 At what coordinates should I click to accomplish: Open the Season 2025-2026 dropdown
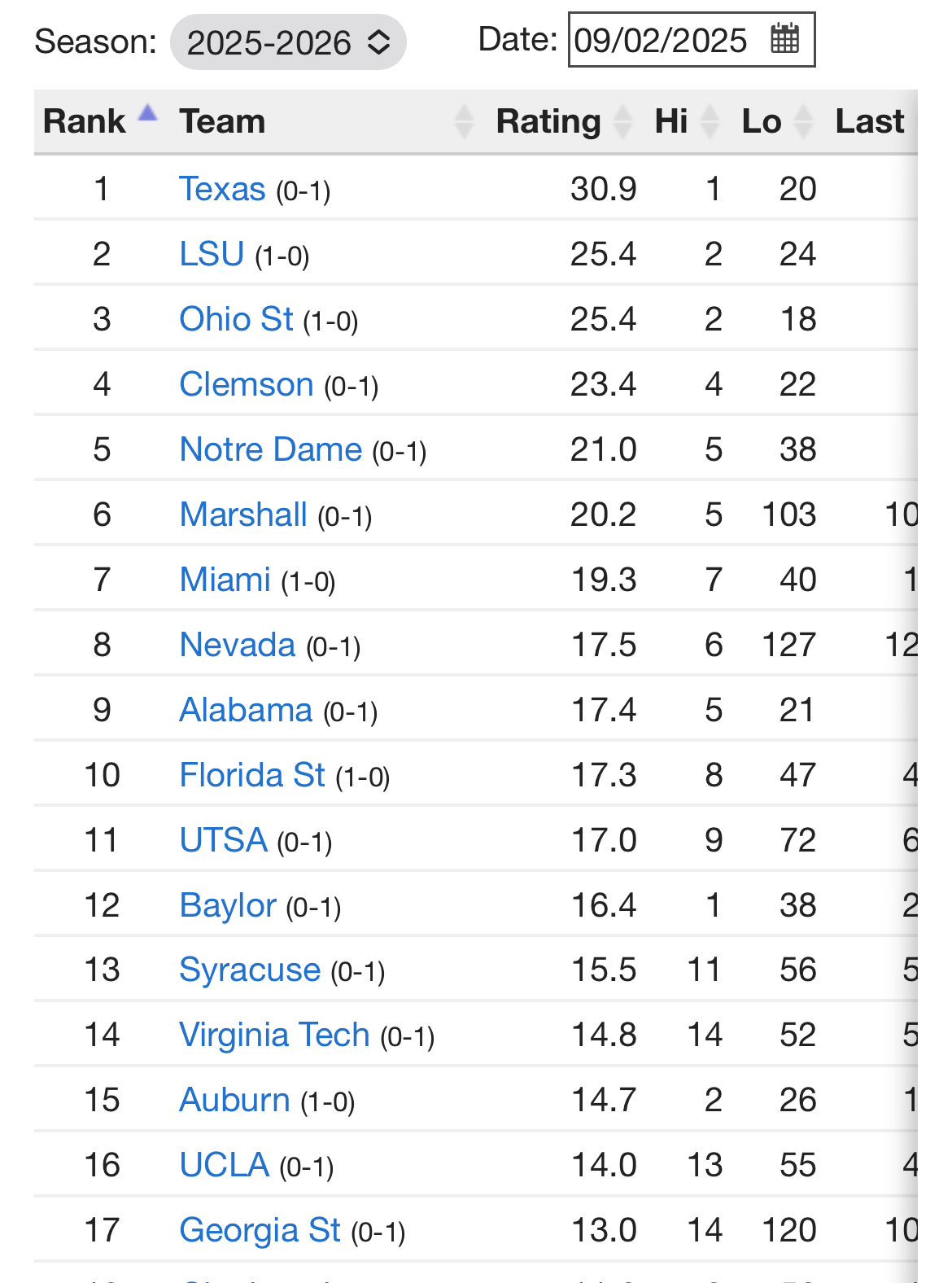coord(288,42)
